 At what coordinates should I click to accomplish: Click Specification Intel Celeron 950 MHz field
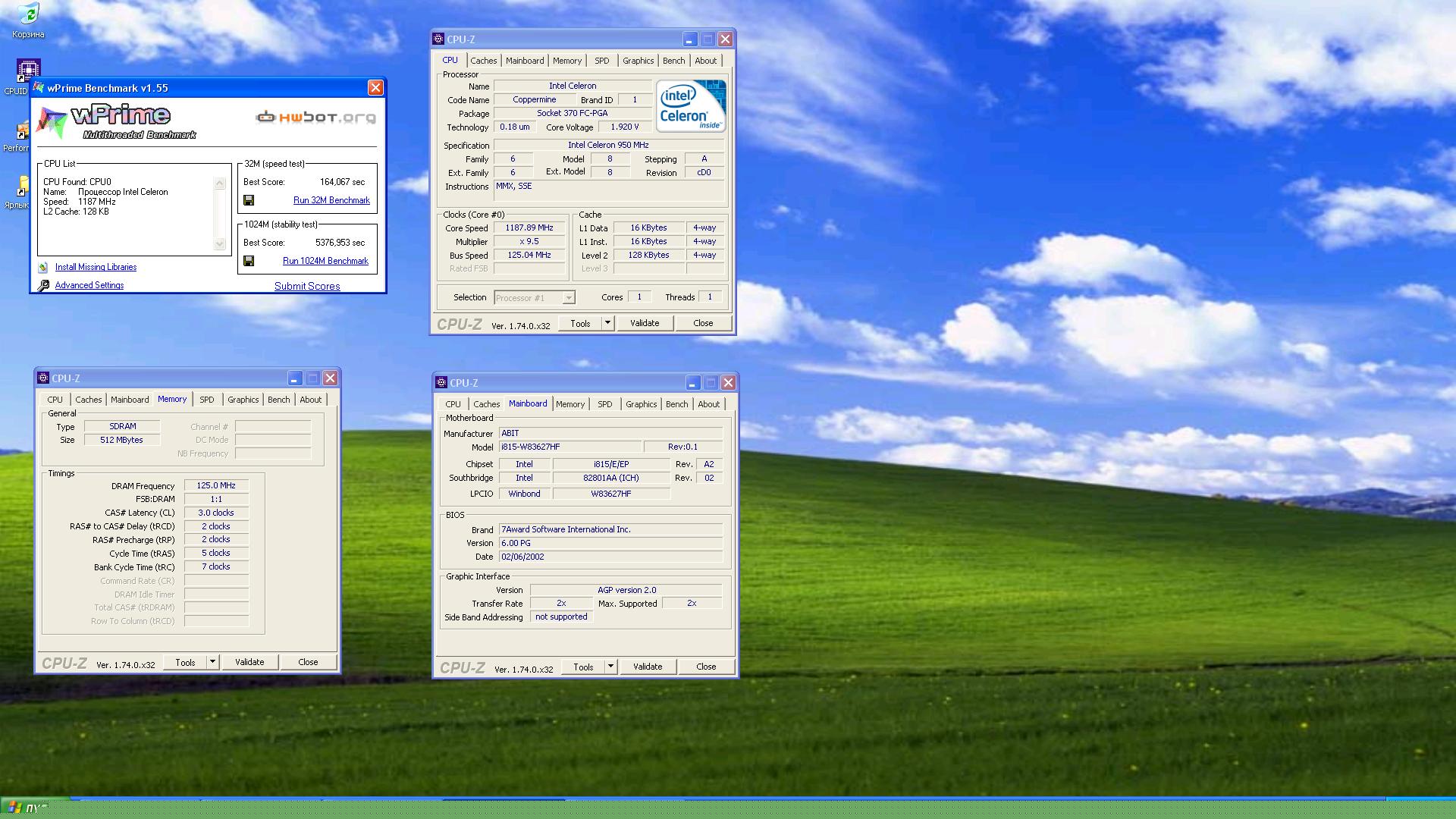(609, 145)
